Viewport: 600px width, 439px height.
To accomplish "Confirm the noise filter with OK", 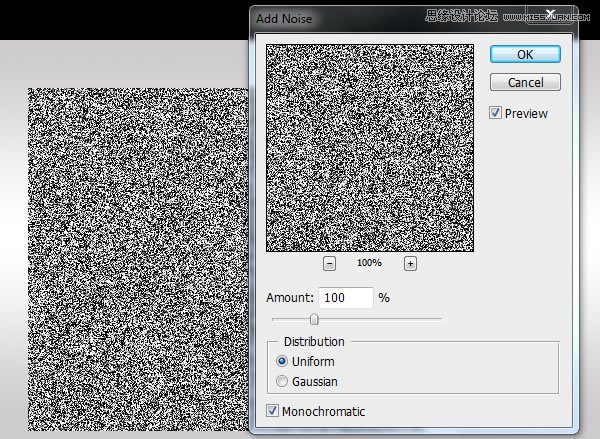I will point(525,54).
